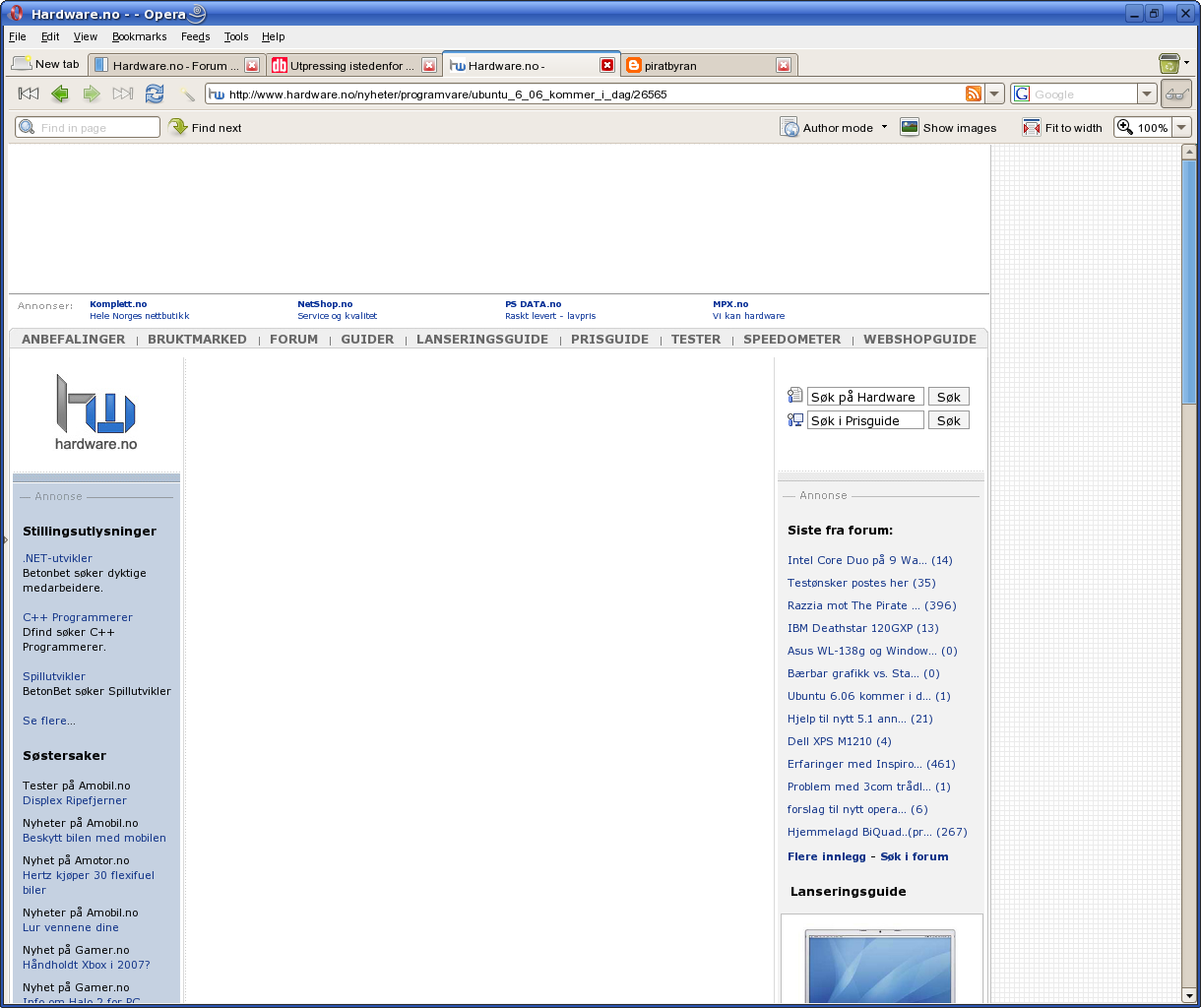Open the Feeds menu
Viewport: 1201px width, 1008px height.
195,36
